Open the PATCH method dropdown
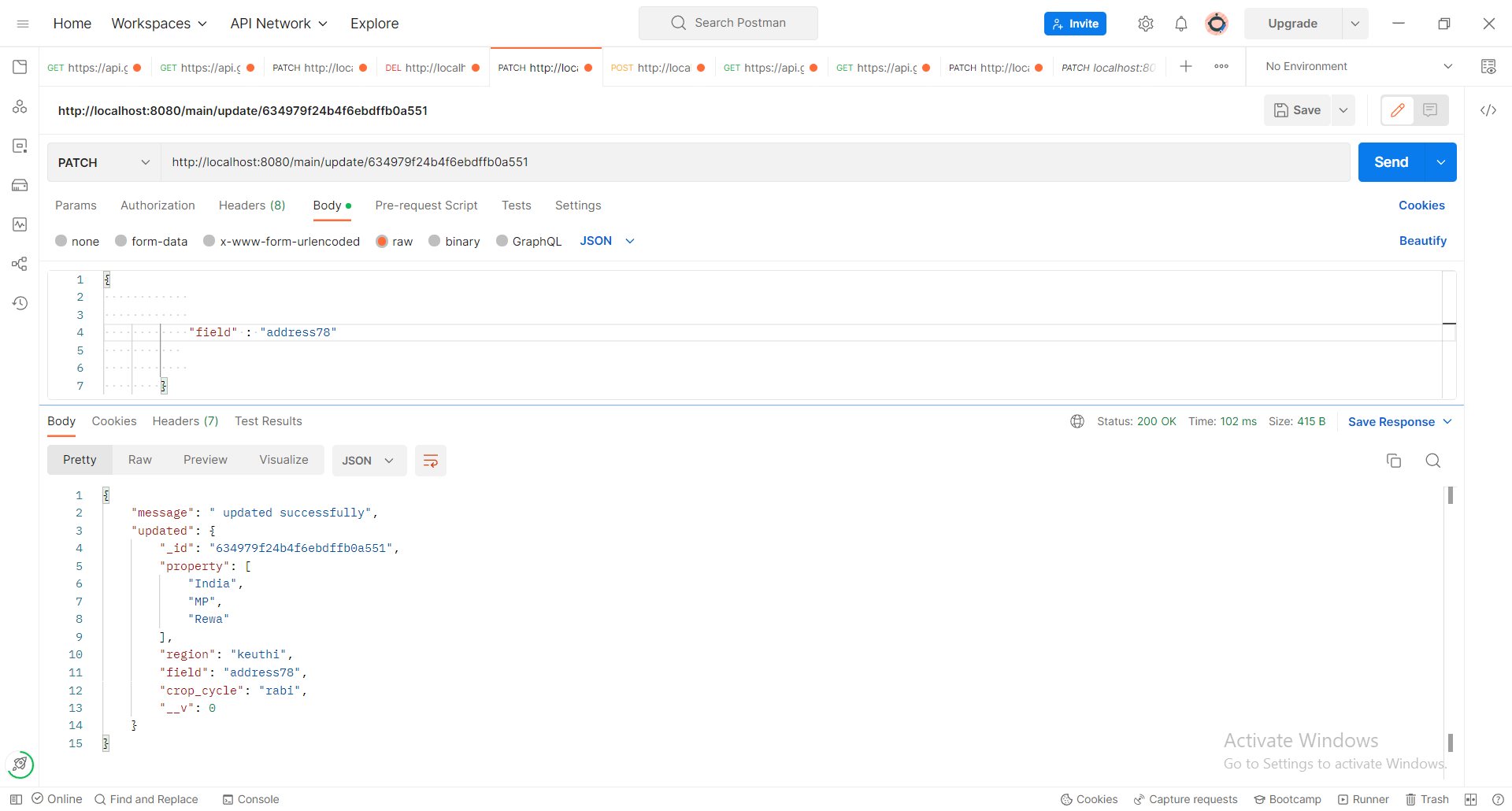 coord(103,162)
